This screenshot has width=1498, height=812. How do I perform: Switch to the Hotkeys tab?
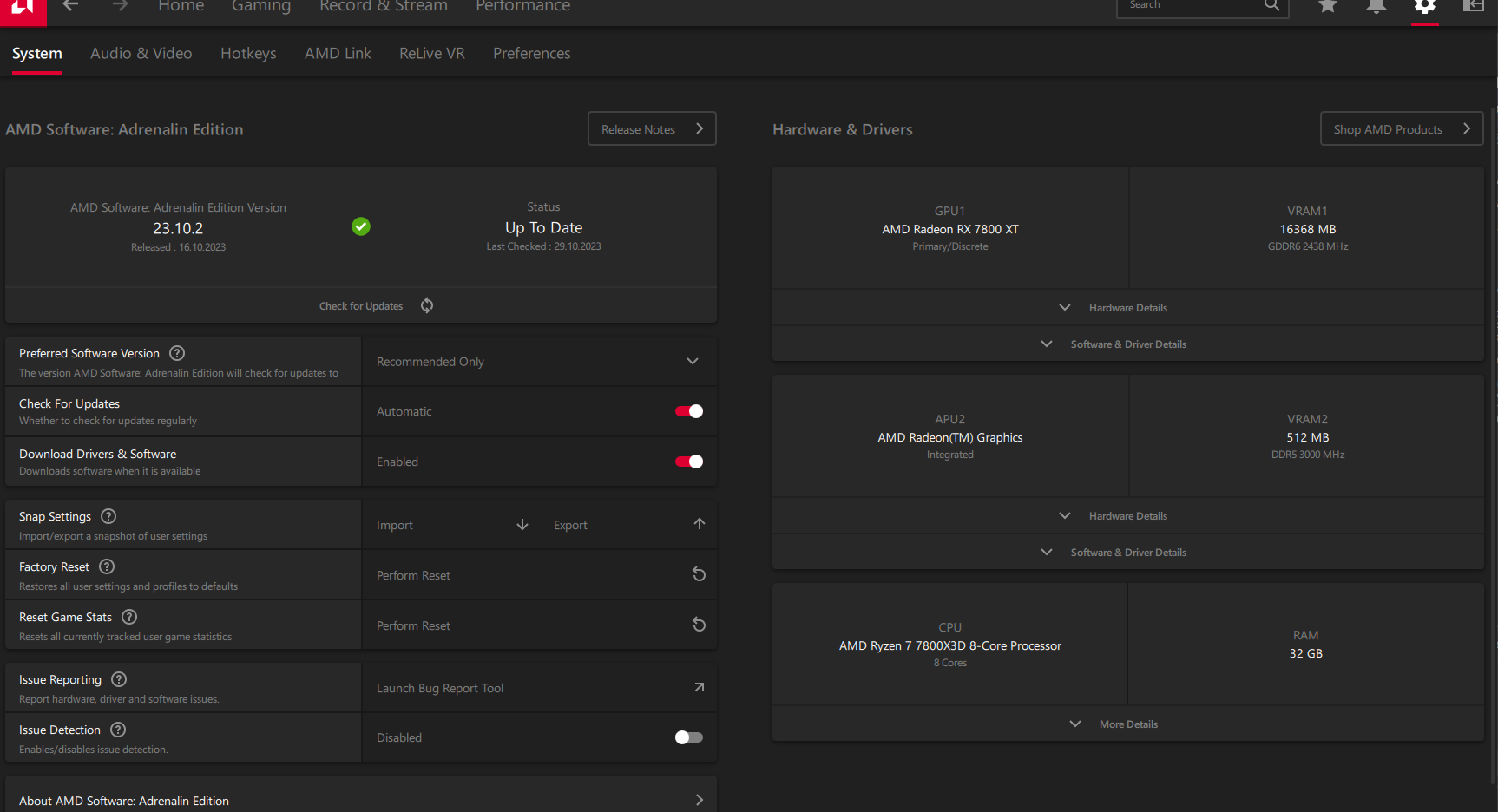pyautogui.click(x=248, y=54)
